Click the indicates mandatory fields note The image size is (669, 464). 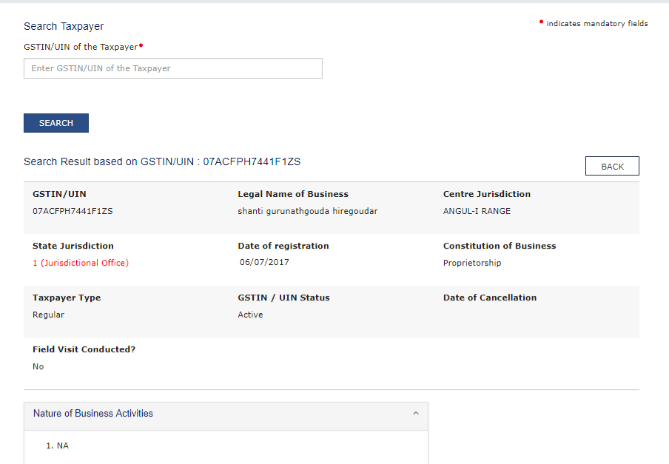tap(597, 23)
